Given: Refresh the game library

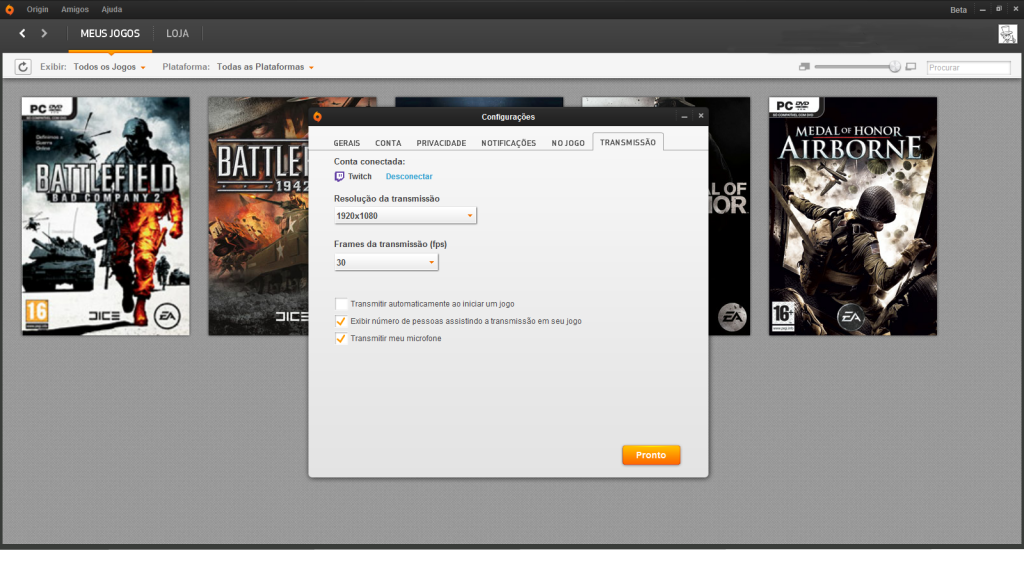Looking at the screenshot, I should [23, 67].
